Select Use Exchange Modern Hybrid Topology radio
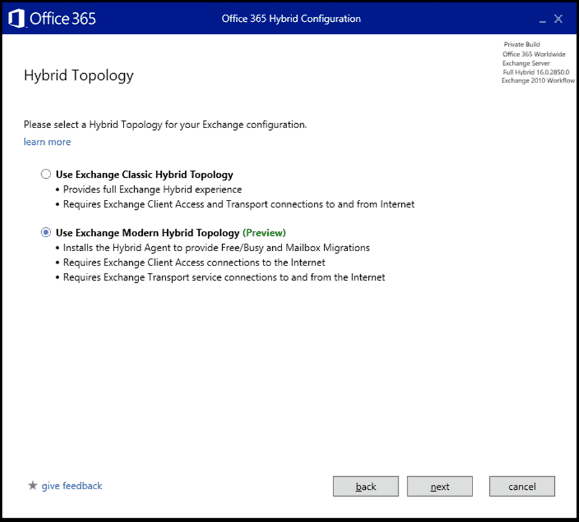 (x=46, y=232)
